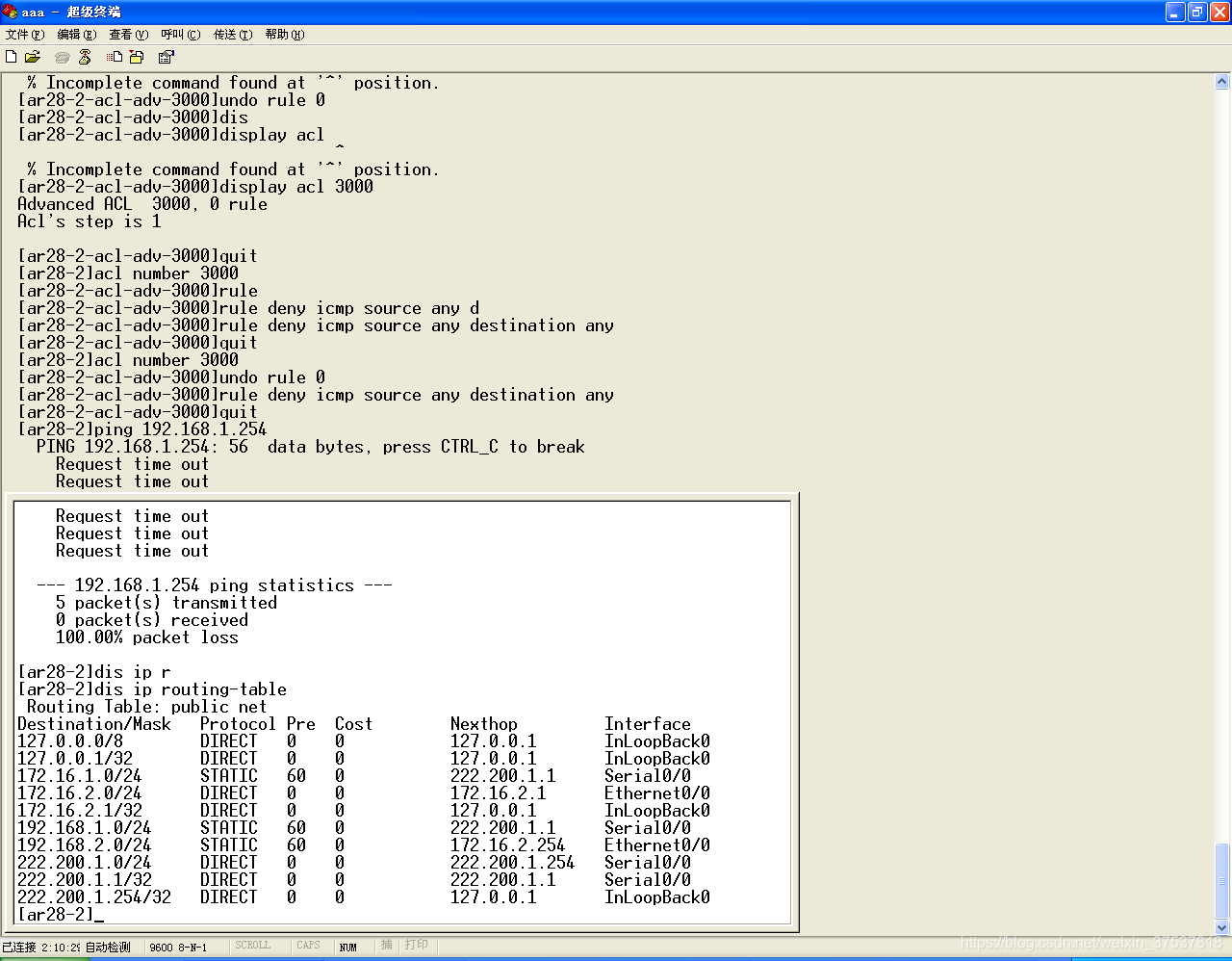Viewport: 1232px width, 961px height.
Task: Click the Open file toolbar icon
Action: (33, 57)
